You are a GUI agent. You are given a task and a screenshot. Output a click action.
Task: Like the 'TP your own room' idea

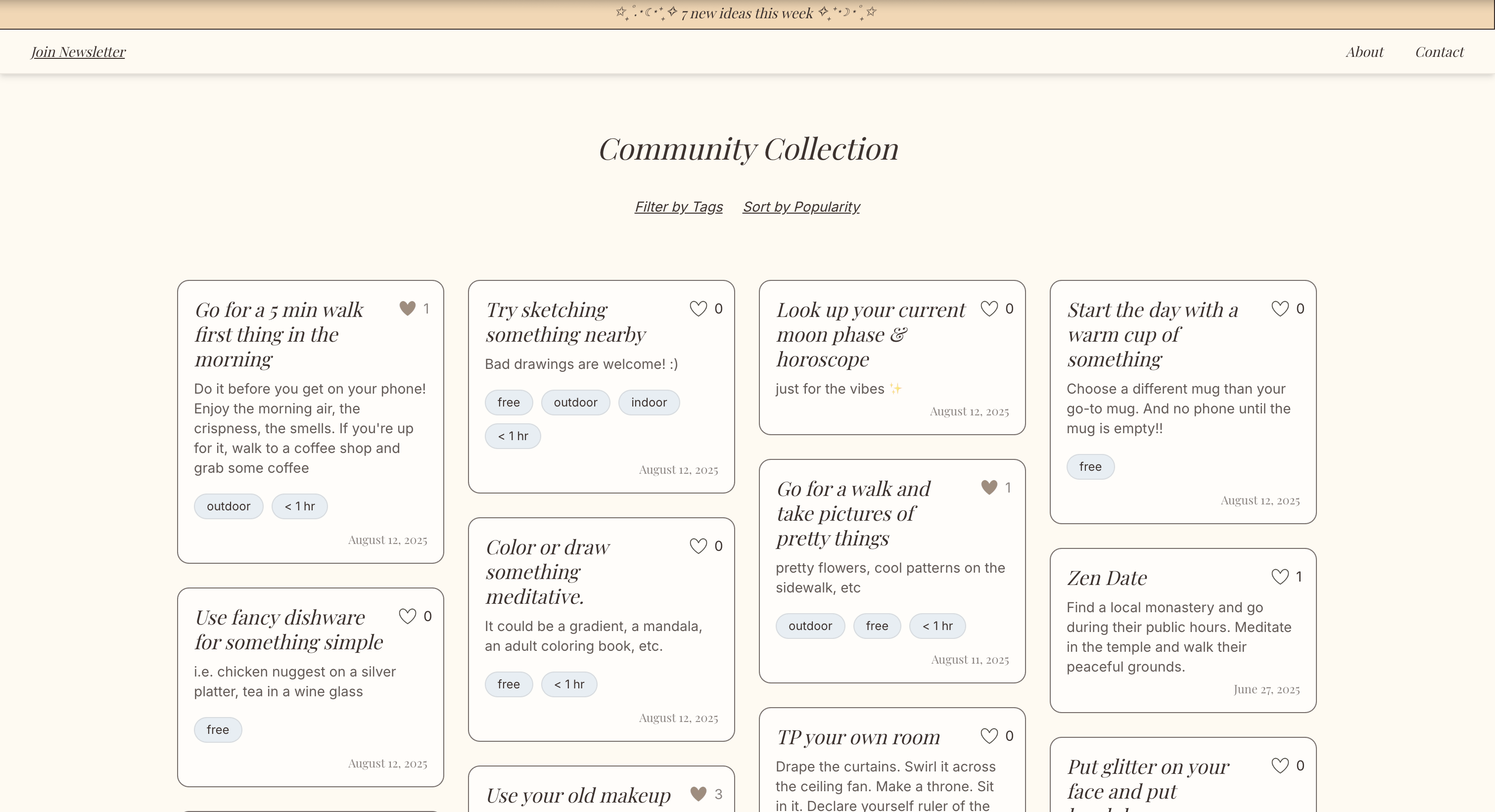[989, 735]
